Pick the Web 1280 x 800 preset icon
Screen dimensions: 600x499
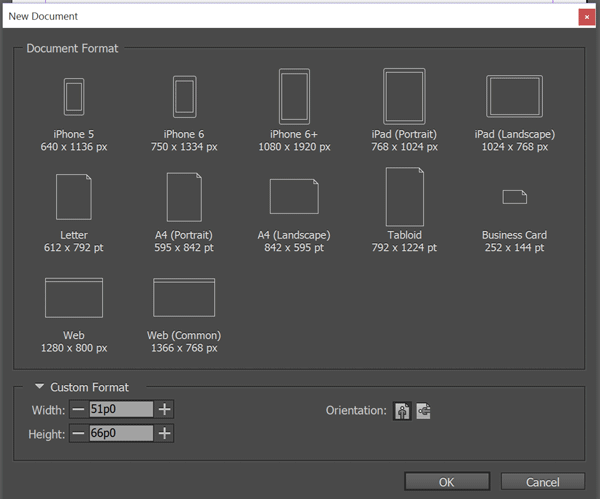(x=74, y=298)
